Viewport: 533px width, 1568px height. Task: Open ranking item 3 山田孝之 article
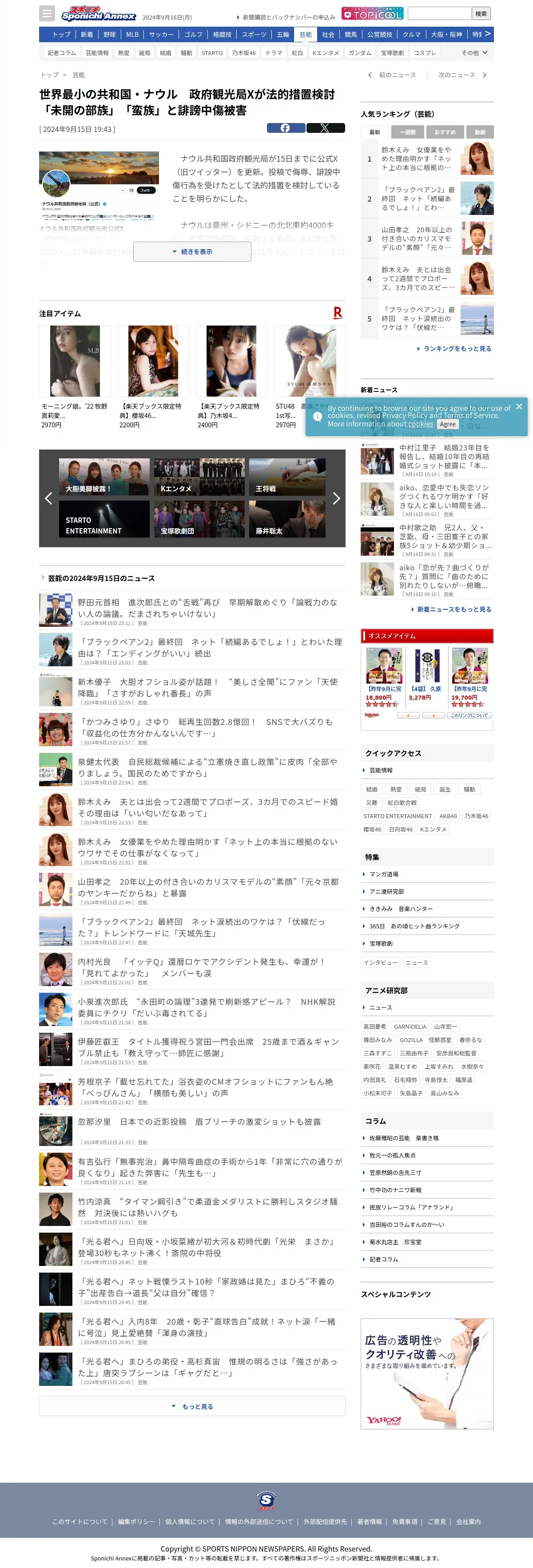tap(427, 239)
